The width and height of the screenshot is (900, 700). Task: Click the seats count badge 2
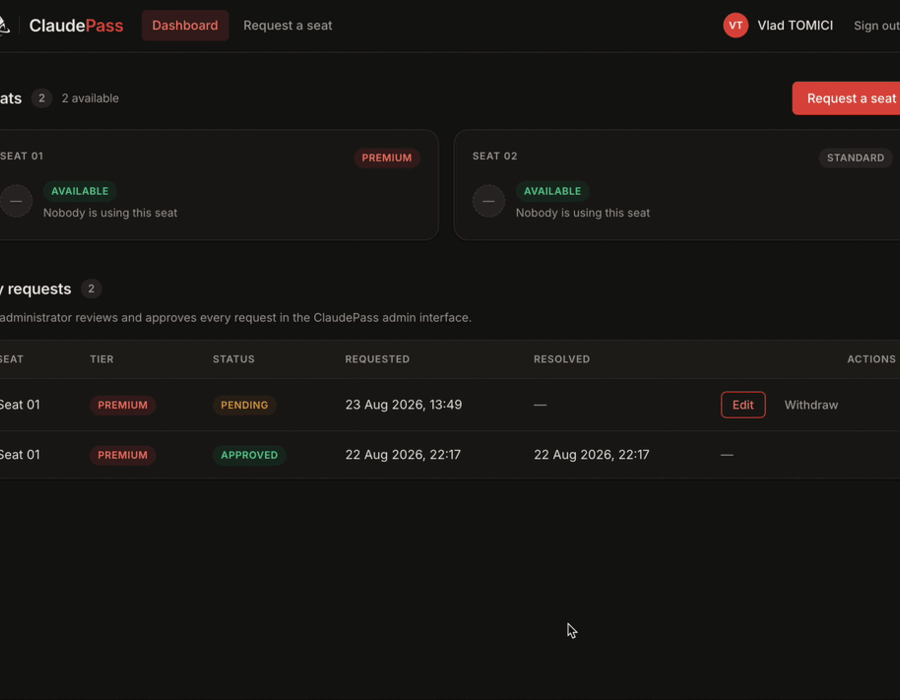pyautogui.click(x=41, y=98)
